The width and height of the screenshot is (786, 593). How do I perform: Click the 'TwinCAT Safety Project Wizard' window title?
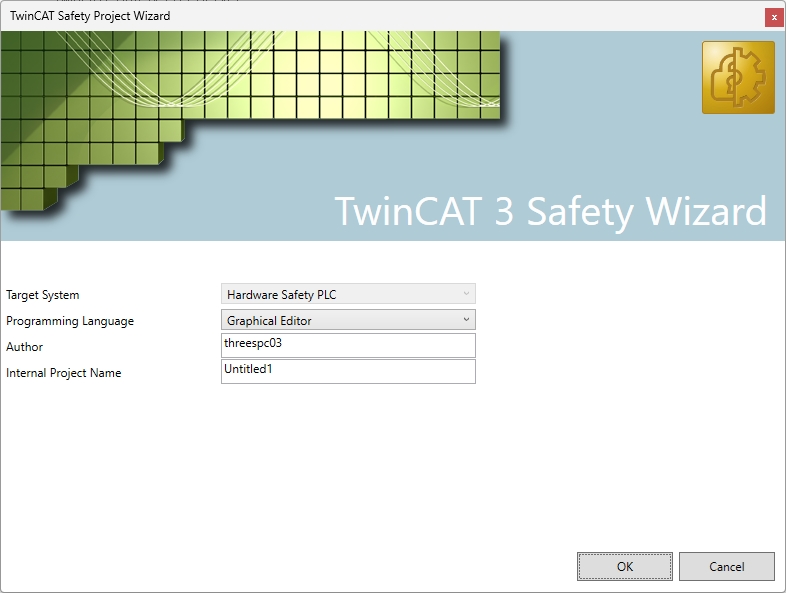[x=90, y=16]
